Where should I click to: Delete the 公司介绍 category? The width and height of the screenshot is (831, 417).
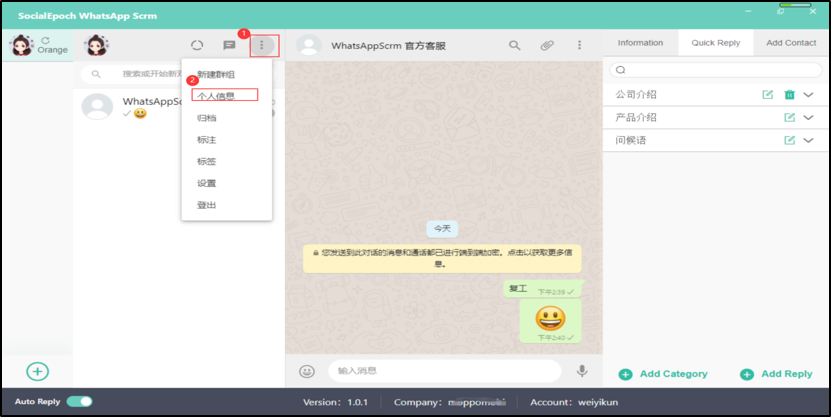pos(789,95)
